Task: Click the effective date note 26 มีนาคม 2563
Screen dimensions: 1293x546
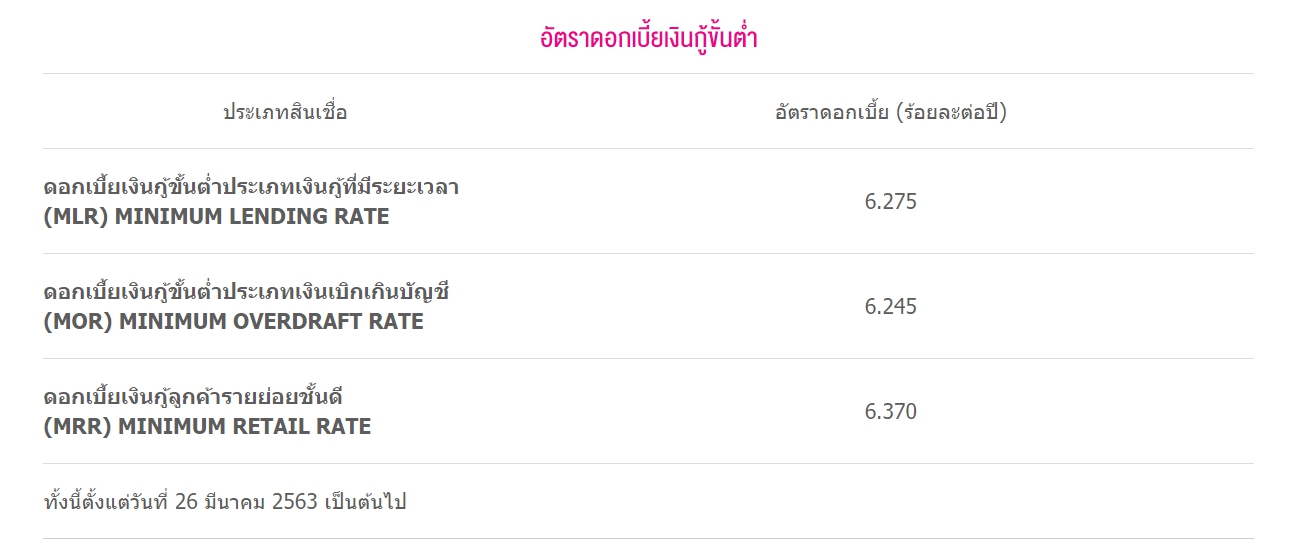Action: point(246,502)
